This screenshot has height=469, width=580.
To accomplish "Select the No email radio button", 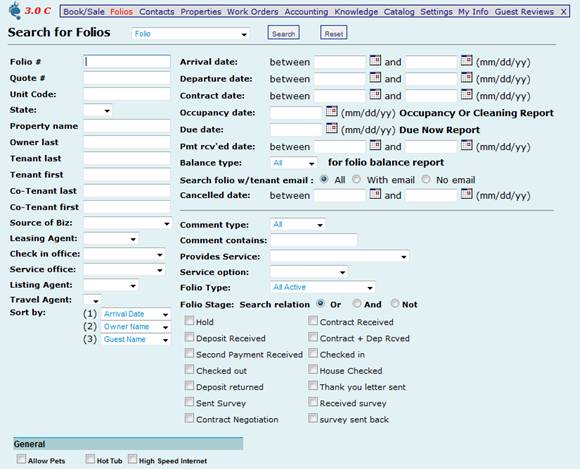I will [x=426, y=179].
